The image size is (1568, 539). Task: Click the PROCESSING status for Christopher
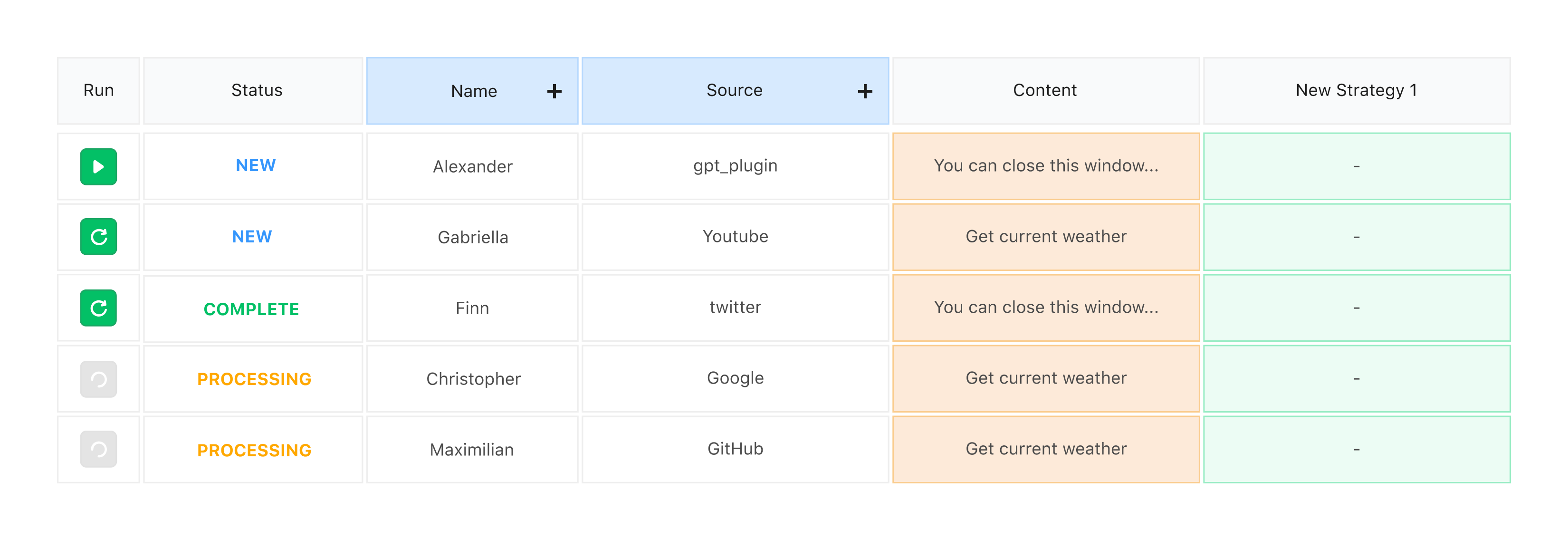(x=254, y=379)
